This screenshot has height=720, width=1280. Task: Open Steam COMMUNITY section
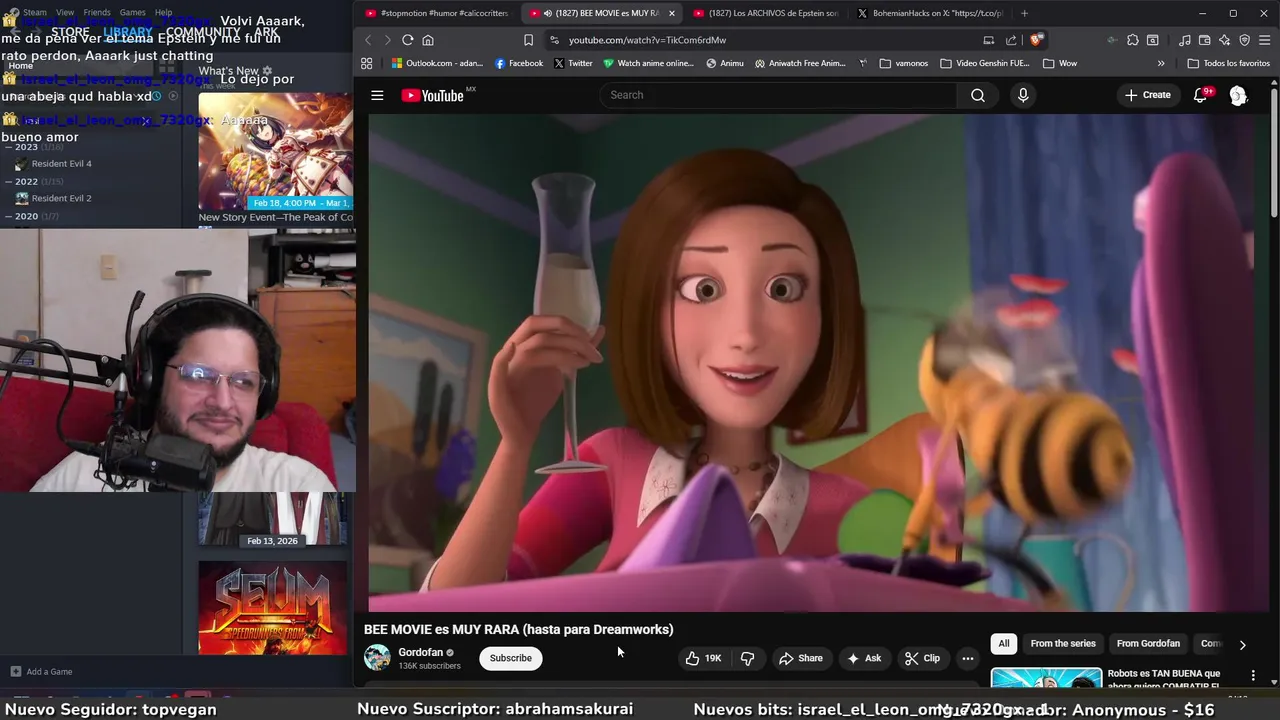(203, 32)
